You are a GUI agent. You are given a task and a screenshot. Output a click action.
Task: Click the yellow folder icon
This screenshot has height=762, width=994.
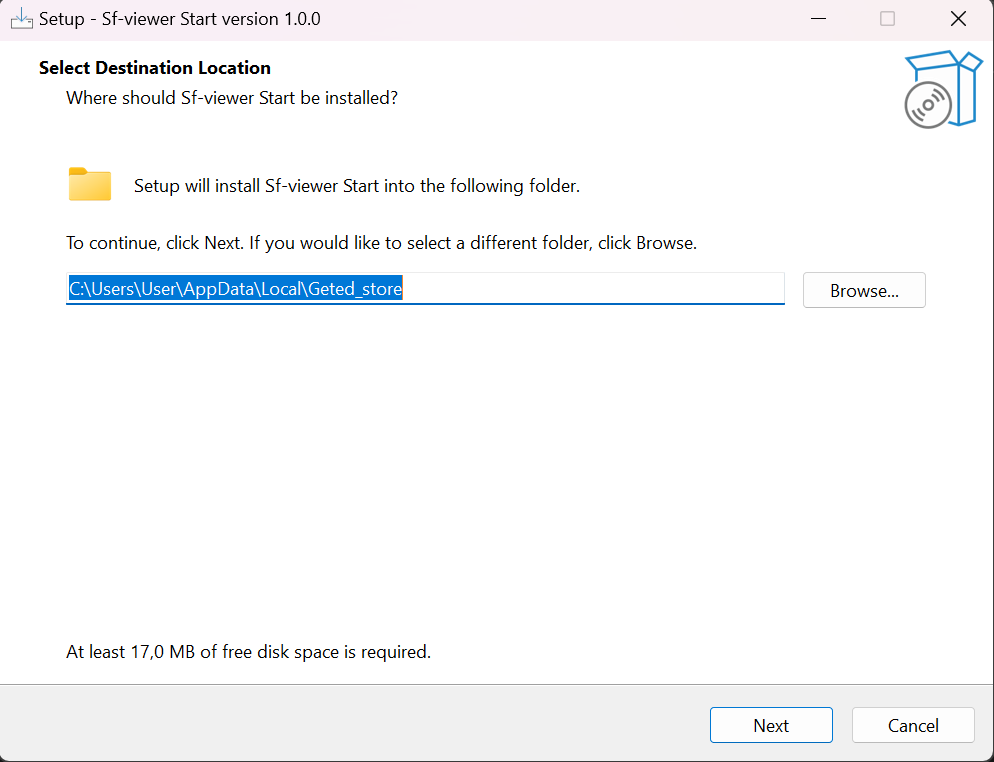[x=90, y=185]
